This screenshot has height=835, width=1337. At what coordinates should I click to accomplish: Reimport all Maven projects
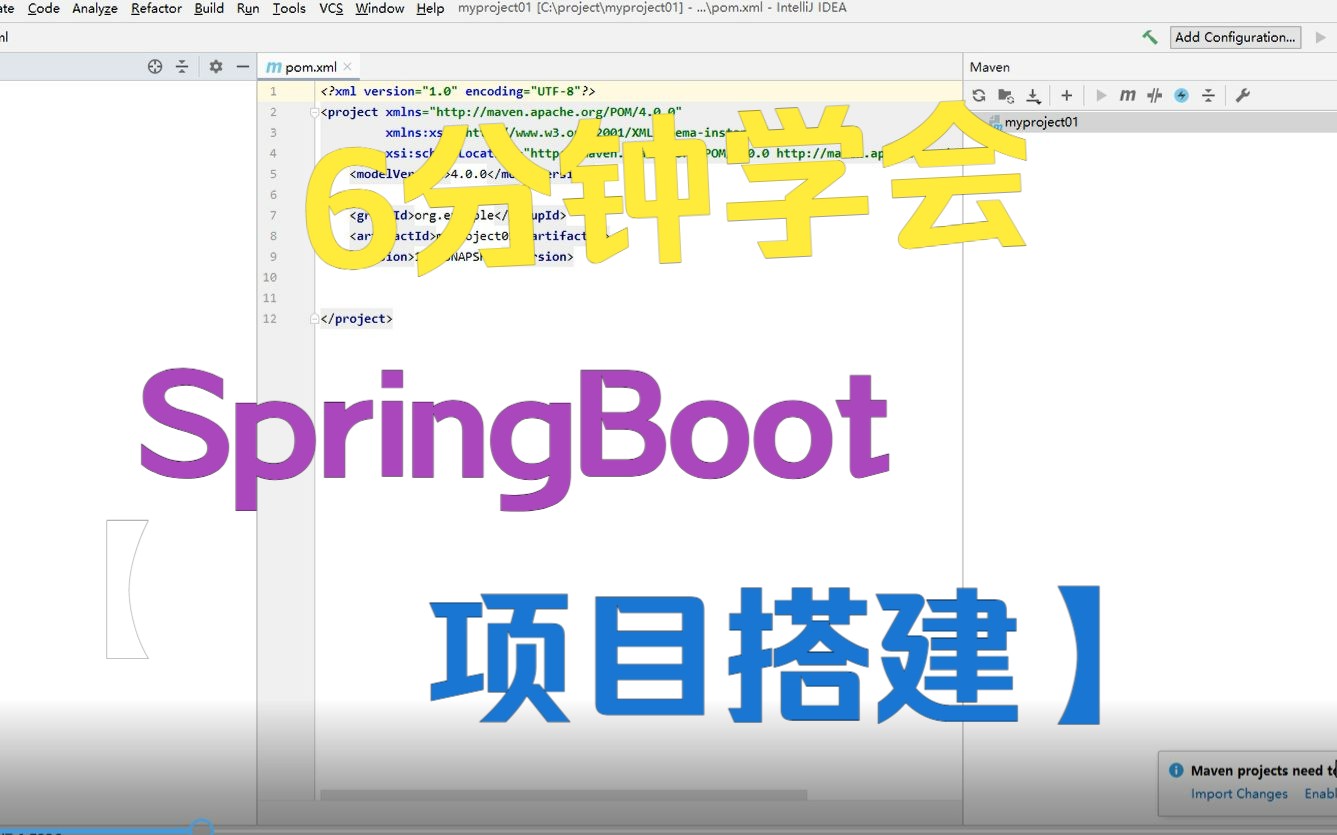tap(979, 96)
